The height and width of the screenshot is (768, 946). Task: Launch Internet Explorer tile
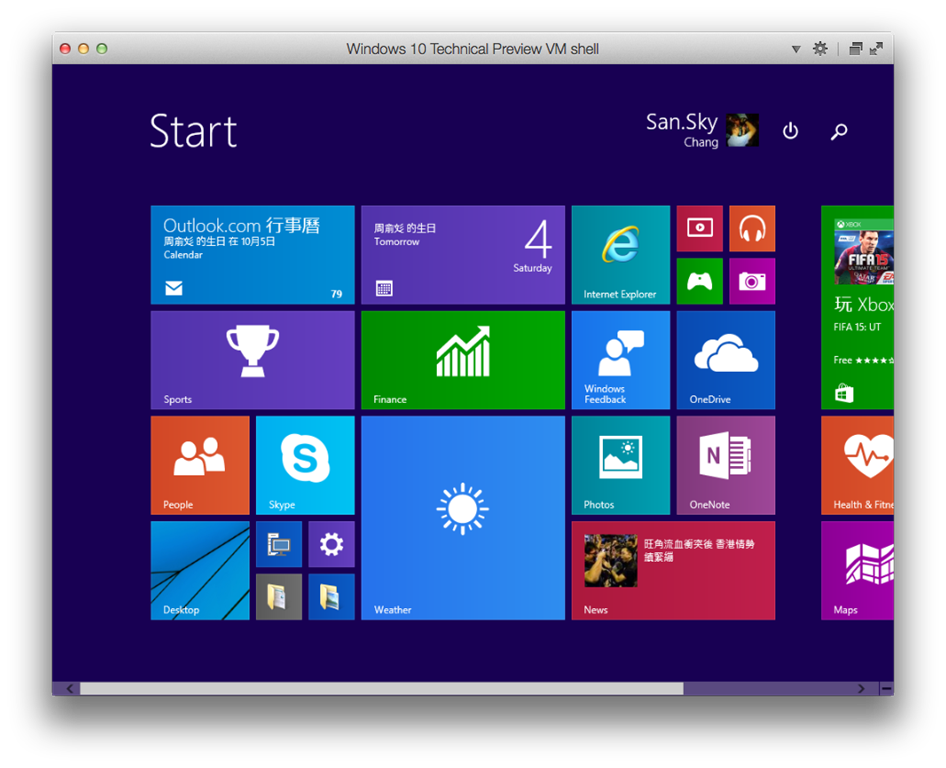(x=621, y=255)
